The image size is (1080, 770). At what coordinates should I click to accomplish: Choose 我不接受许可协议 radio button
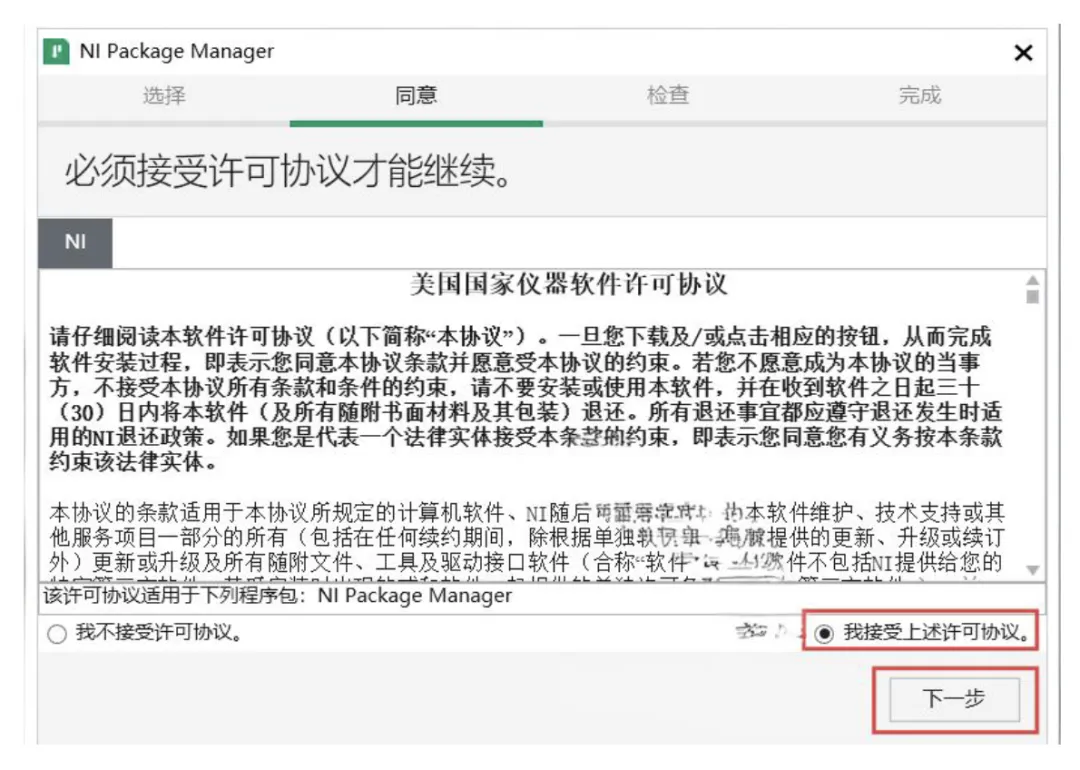57,634
